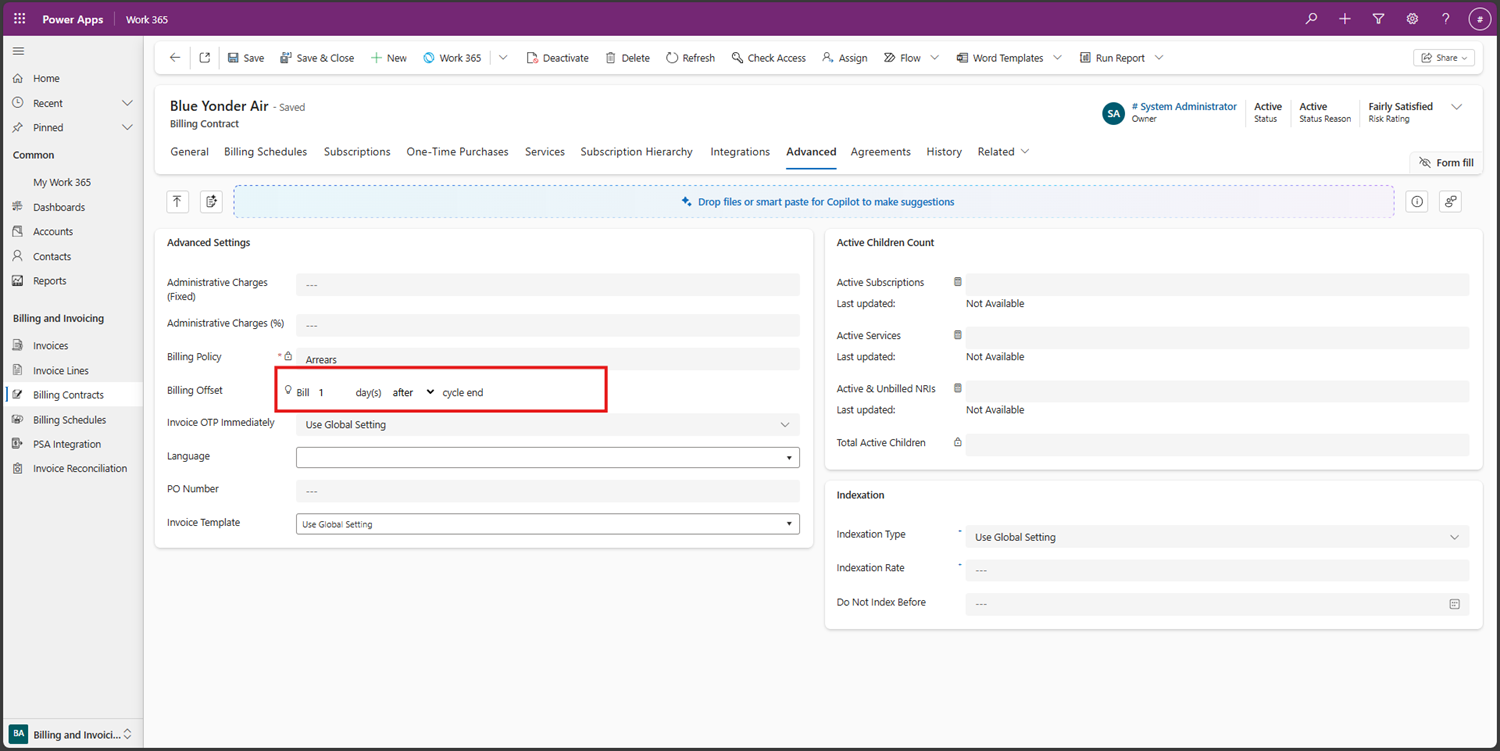1500x751 pixels.
Task: Open Do Not Index Before calendar icon
Action: point(1455,604)
